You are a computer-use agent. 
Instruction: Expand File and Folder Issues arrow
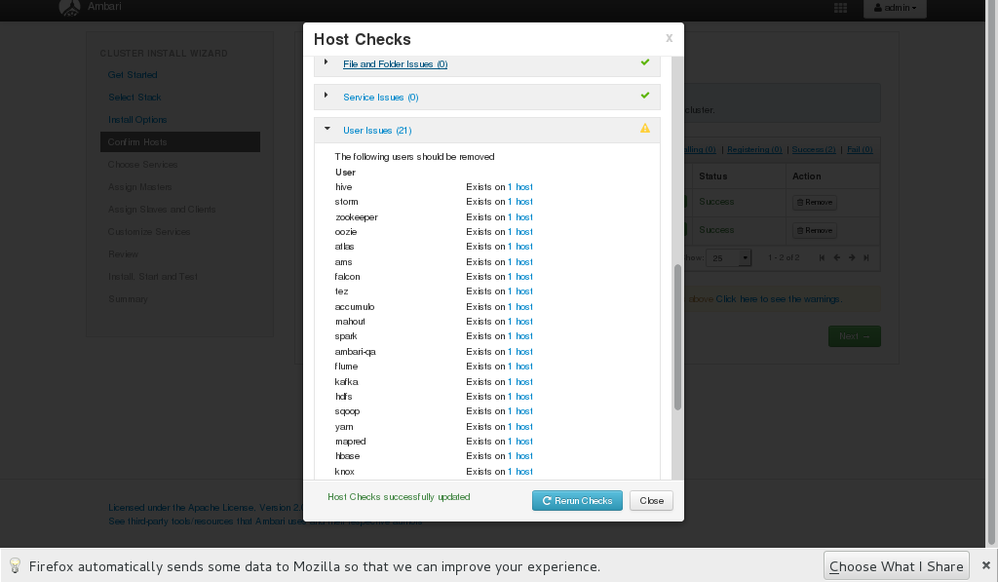point(326,62)
